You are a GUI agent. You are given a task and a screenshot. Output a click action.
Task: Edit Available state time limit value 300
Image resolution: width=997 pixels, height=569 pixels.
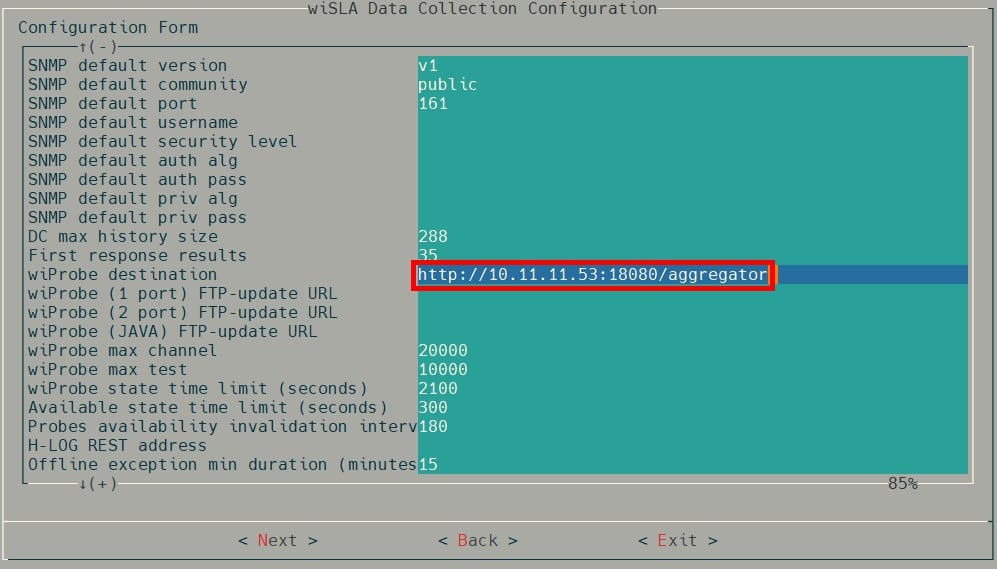[692, 408]
